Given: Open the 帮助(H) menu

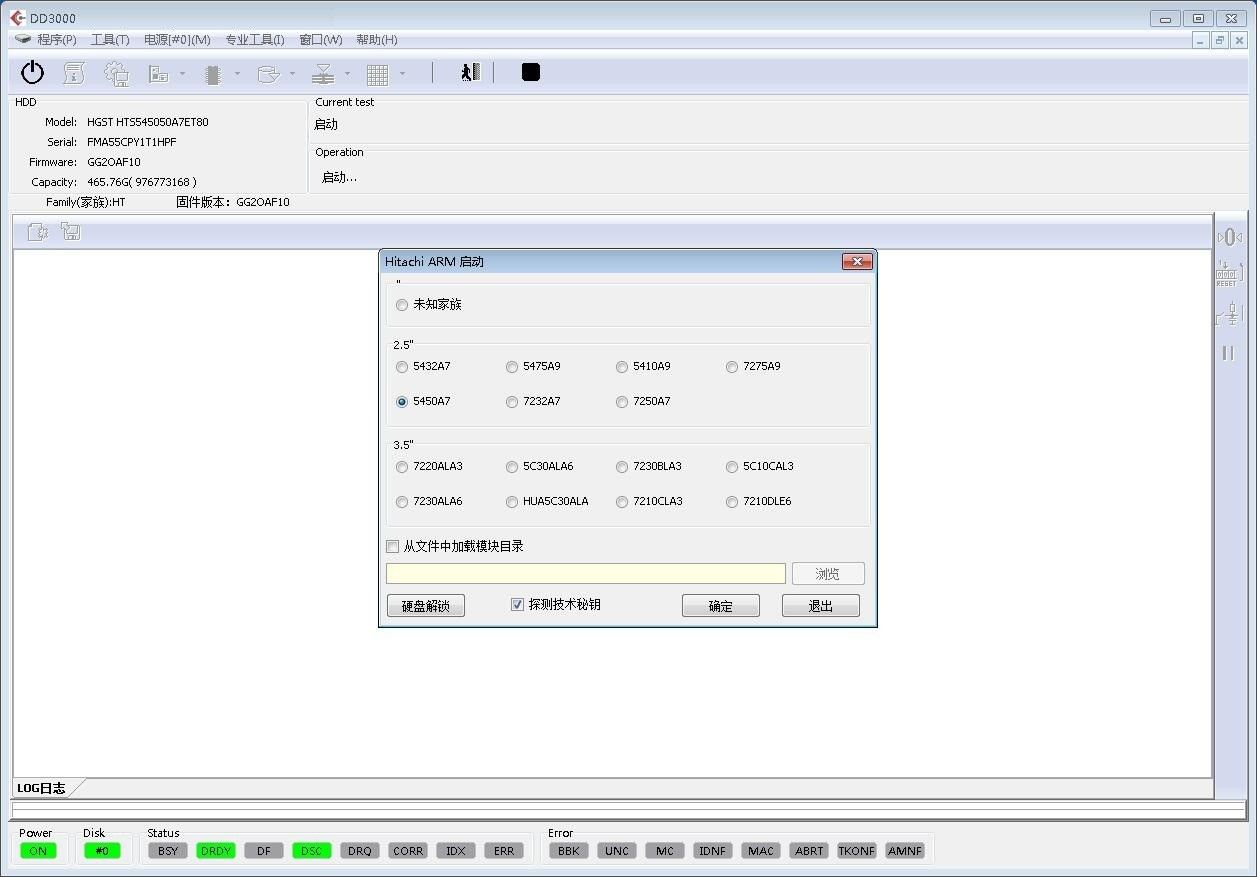Looking at the screenshot, I should point(377,40).
